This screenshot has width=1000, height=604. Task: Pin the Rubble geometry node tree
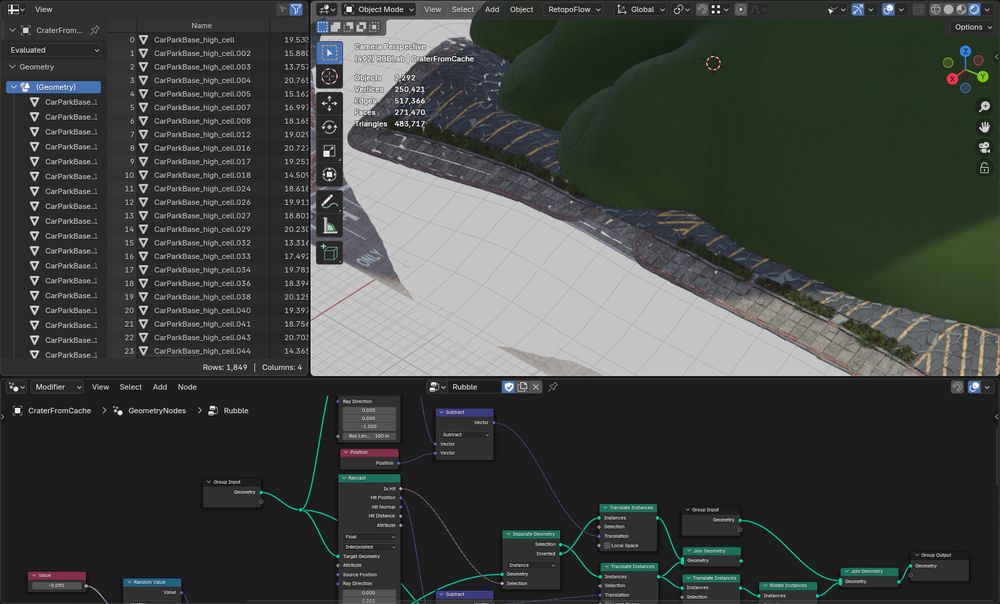(x=553, y=385)
